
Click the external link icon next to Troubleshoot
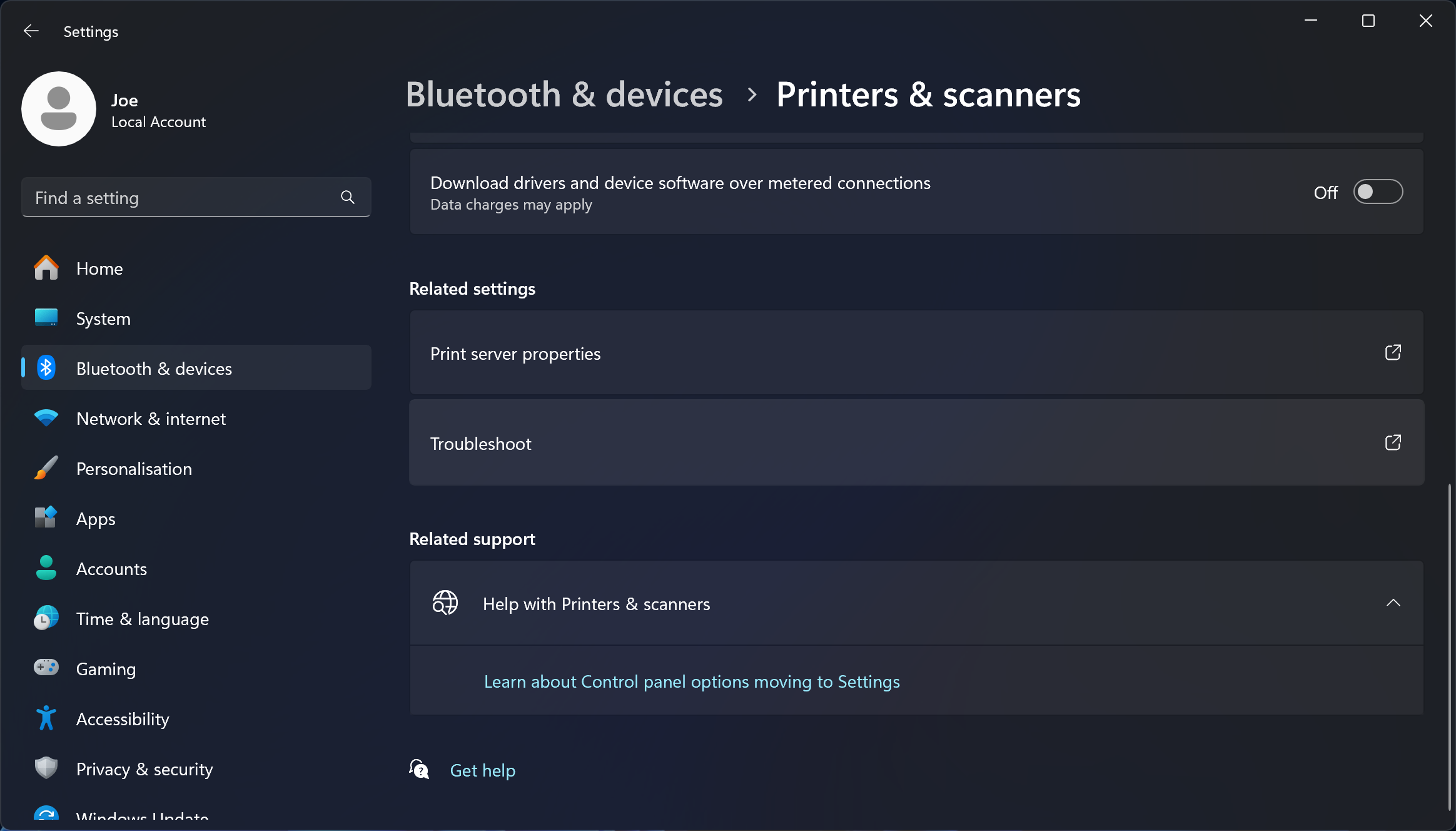point(1393,443)
